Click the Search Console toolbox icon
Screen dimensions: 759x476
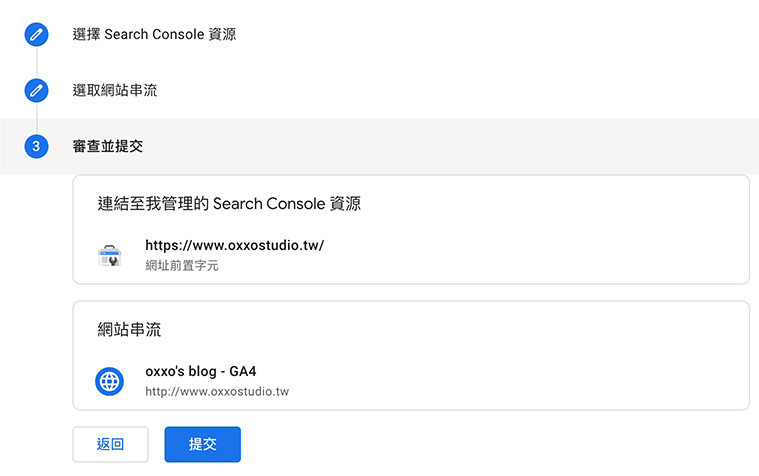tap(110, 256)
